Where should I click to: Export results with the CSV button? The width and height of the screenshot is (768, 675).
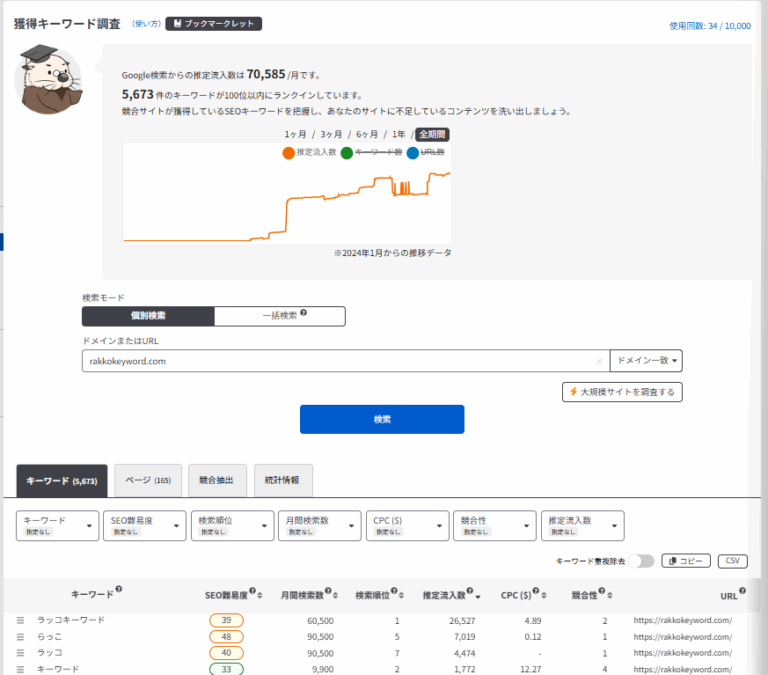point(733,561)
